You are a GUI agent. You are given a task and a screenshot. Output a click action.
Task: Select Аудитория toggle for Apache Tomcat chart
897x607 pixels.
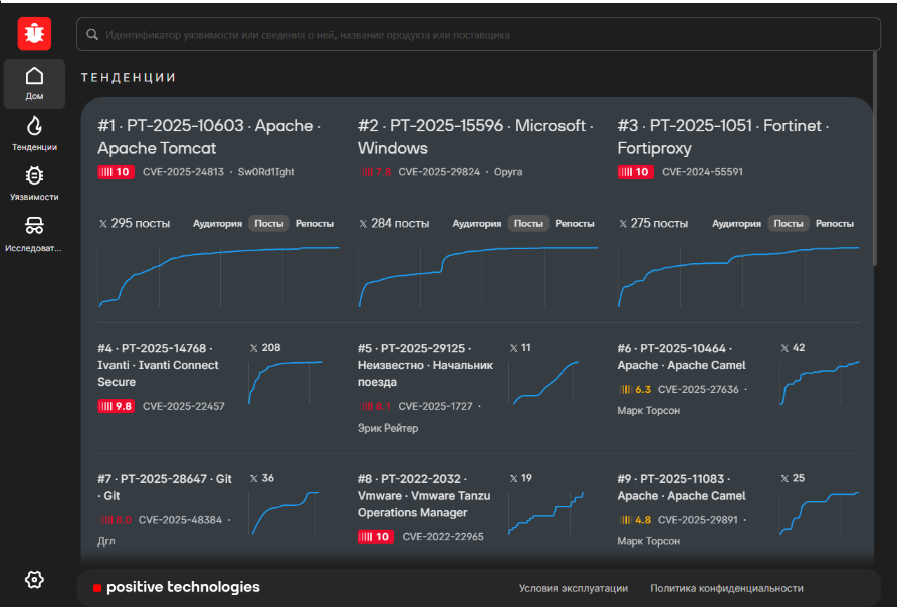pos(217,224)
